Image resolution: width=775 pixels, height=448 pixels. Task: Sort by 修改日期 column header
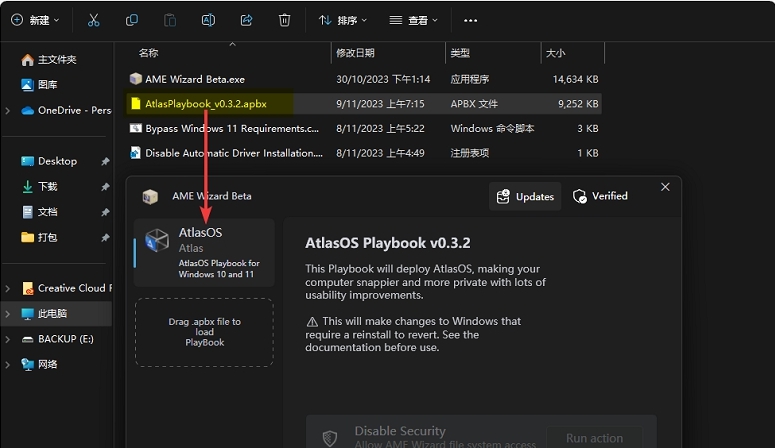tap(356, 52)
